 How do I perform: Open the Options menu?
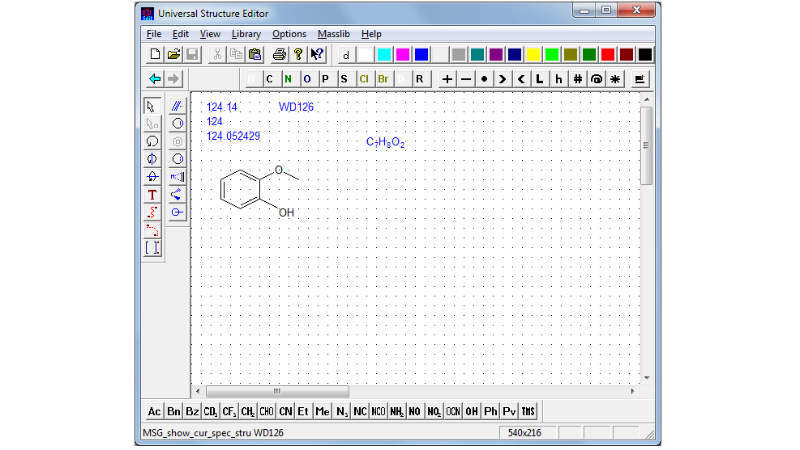pyautogui.click(x=289, y=33)
